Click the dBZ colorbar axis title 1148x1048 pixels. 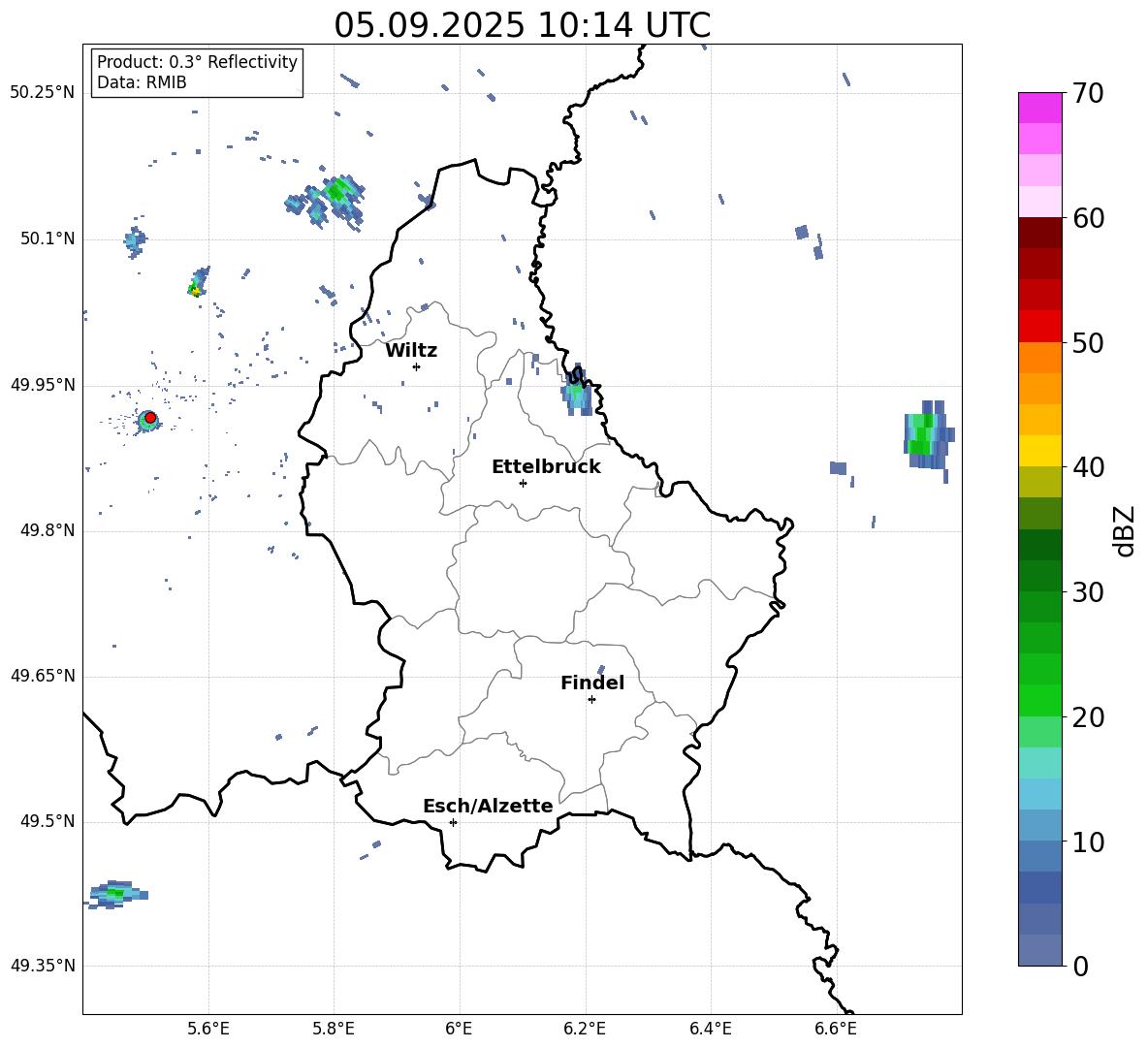pyautogui.click(x=1126, y=530)
